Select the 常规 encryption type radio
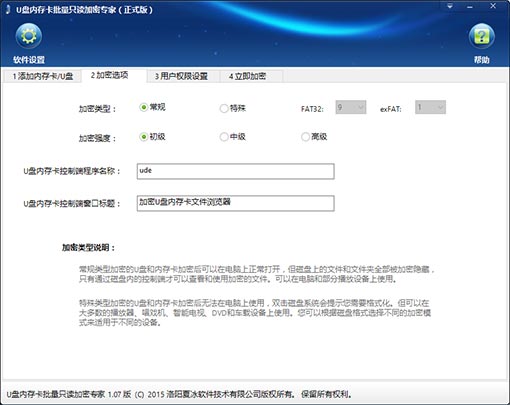The height and width of the screenshot is (405, 510). pos(144,107)
